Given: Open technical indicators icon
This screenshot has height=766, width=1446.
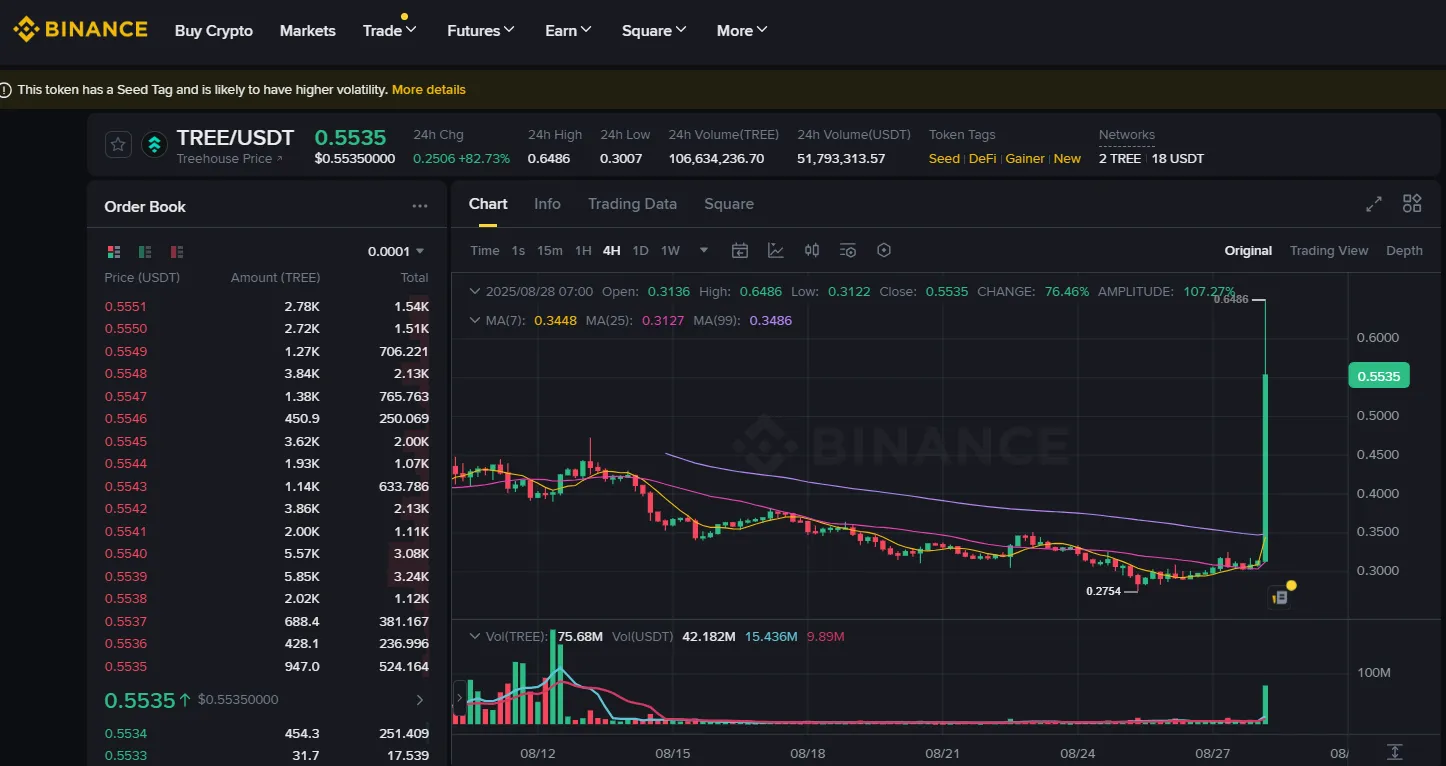Looking at the screenshot, I should tap(776, 251).
